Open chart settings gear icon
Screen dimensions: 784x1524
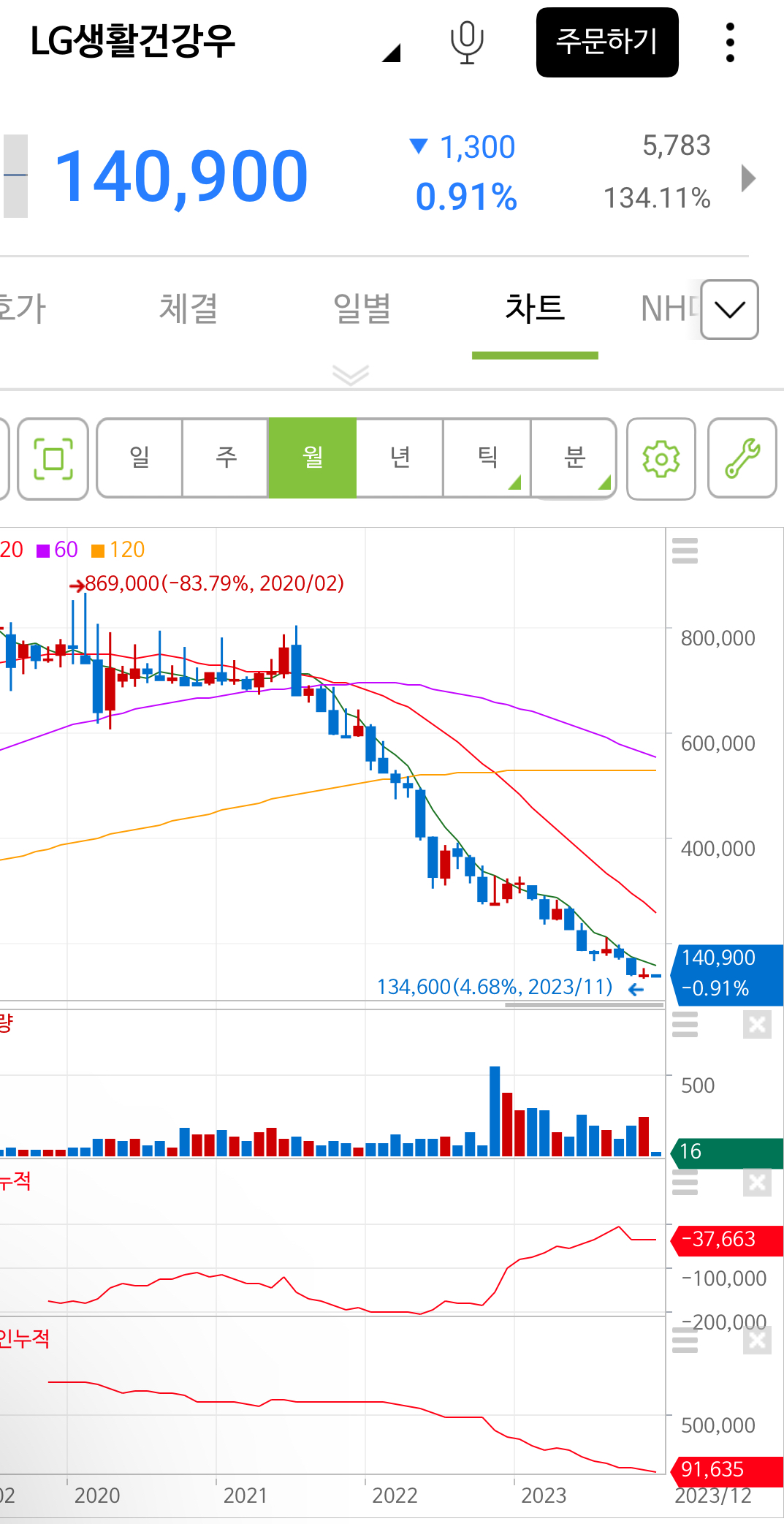pos(661,459)
